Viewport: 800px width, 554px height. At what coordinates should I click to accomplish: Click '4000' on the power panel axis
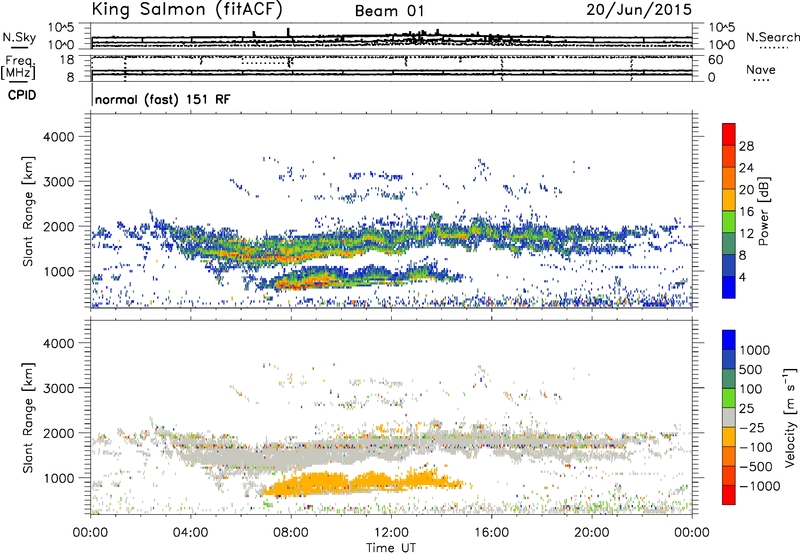pos(58,137)
